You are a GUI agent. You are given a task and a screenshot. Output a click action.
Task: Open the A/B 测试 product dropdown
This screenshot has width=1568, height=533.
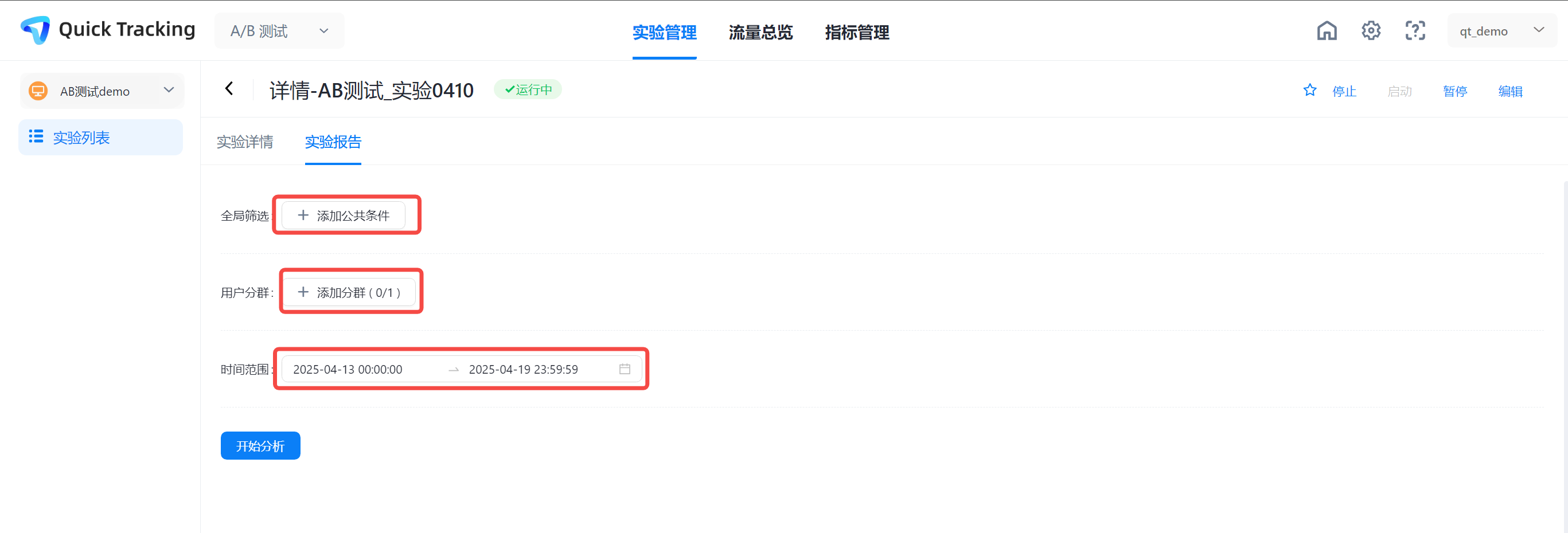pyautogui.click(x=279, y=31)
